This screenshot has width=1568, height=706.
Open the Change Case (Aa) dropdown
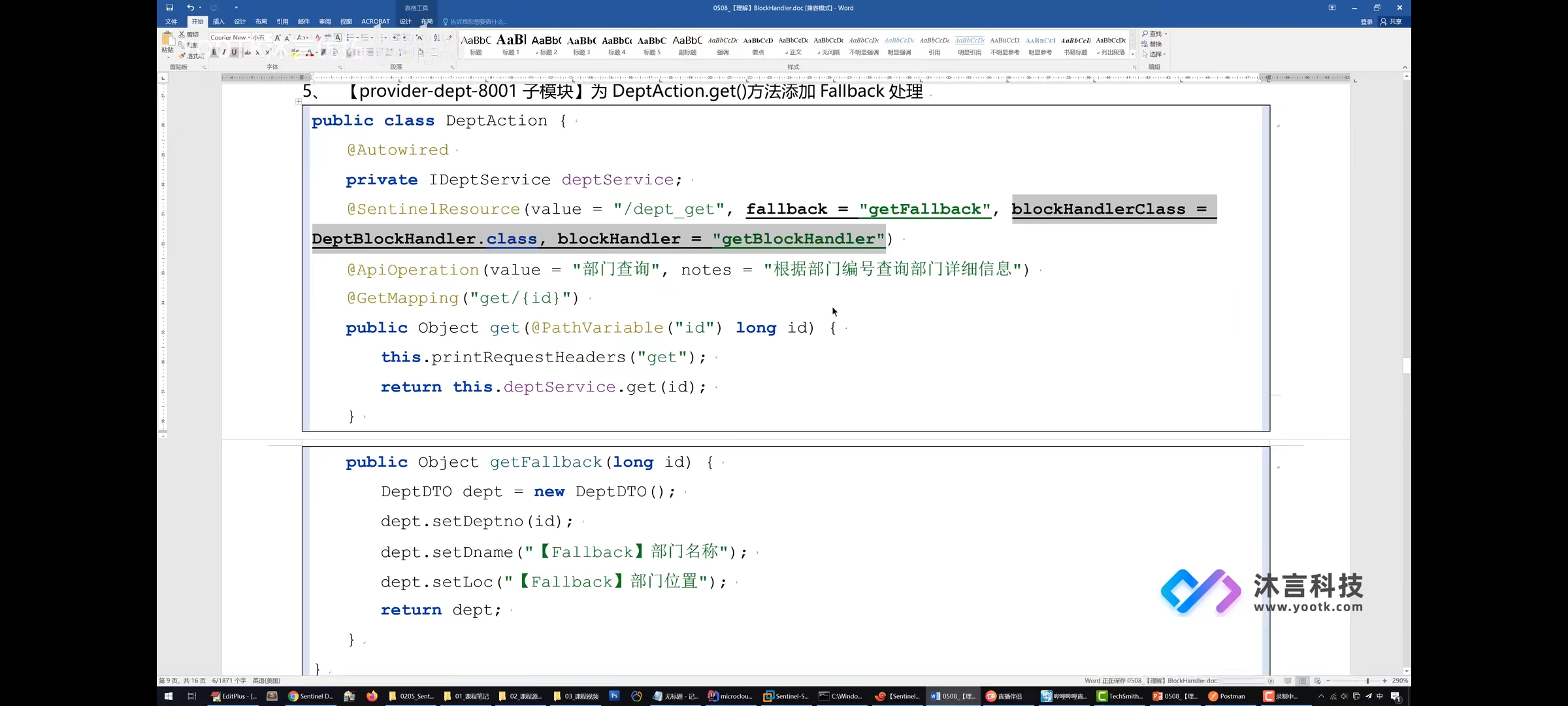(x=302, y=38)
